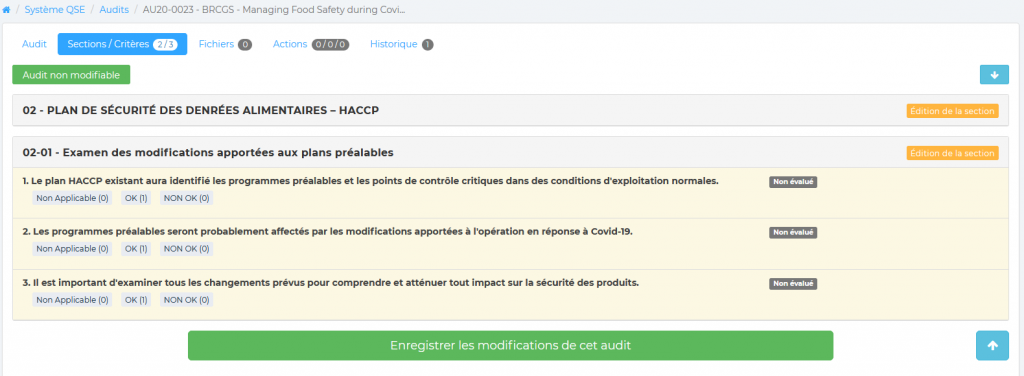Select the Sections / Critères tab

pos(122,44)
